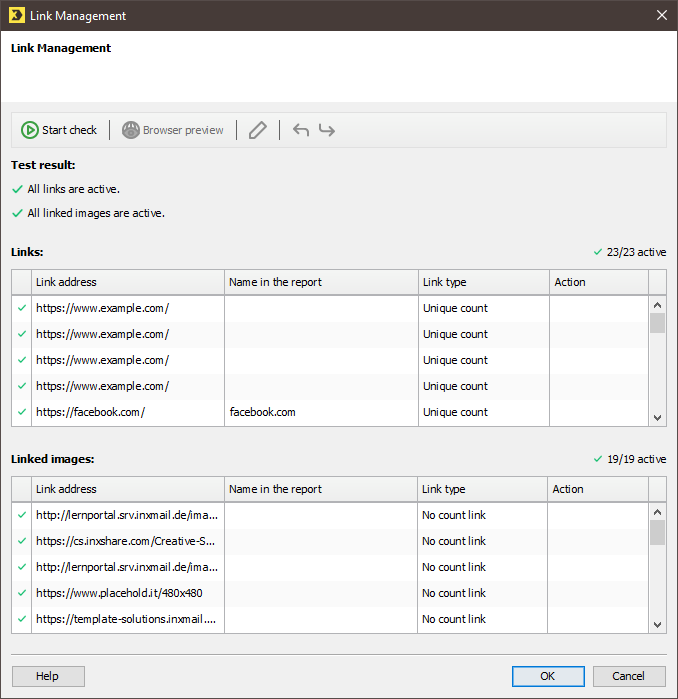Click the facebook.com report name cell
Screen dimensions: 678x699
coord(321,412)
